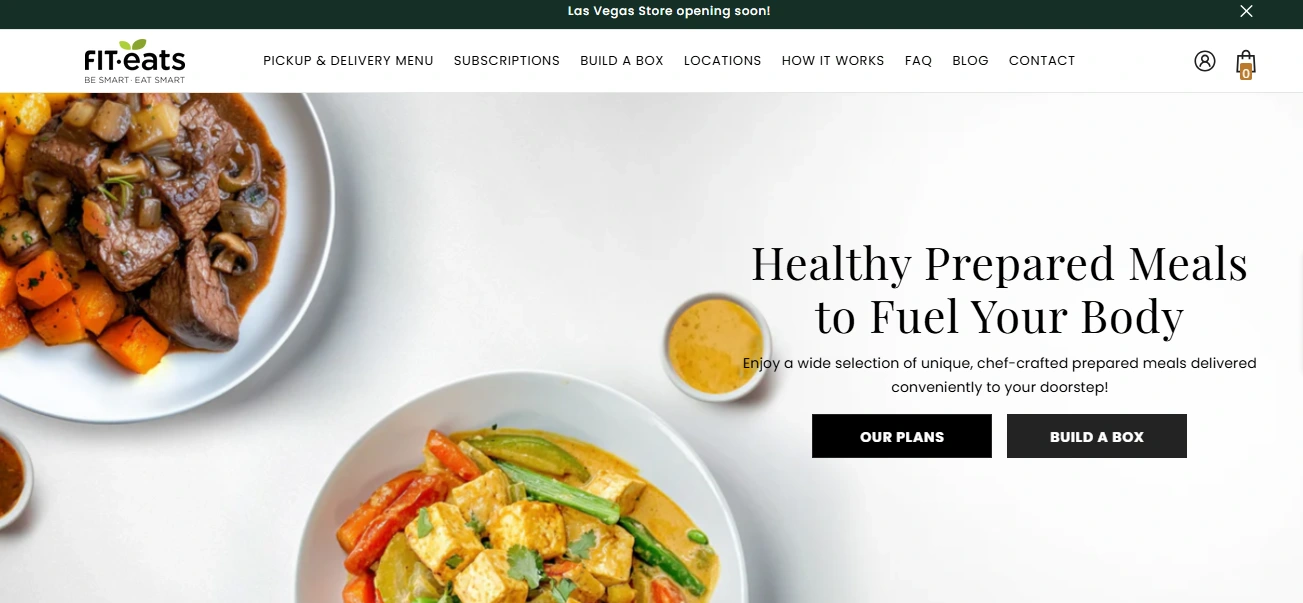The width and height of the screenshot is (1303, 603).
Task: Click the Healthy Prepared Meals headline
Action: (x=999, y=290)
